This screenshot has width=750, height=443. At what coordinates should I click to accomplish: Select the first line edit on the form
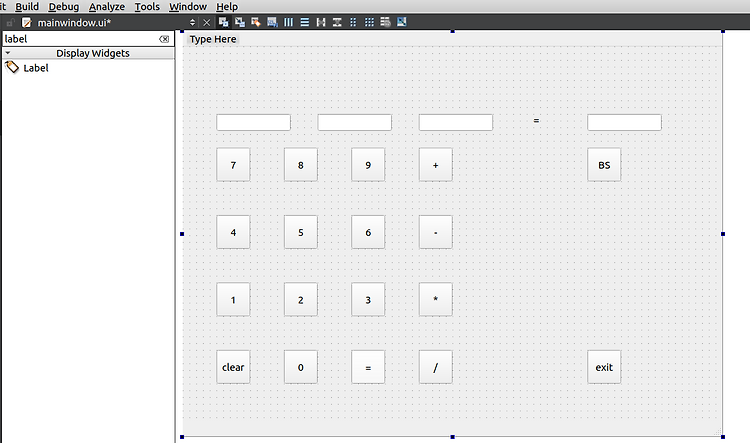254,122
